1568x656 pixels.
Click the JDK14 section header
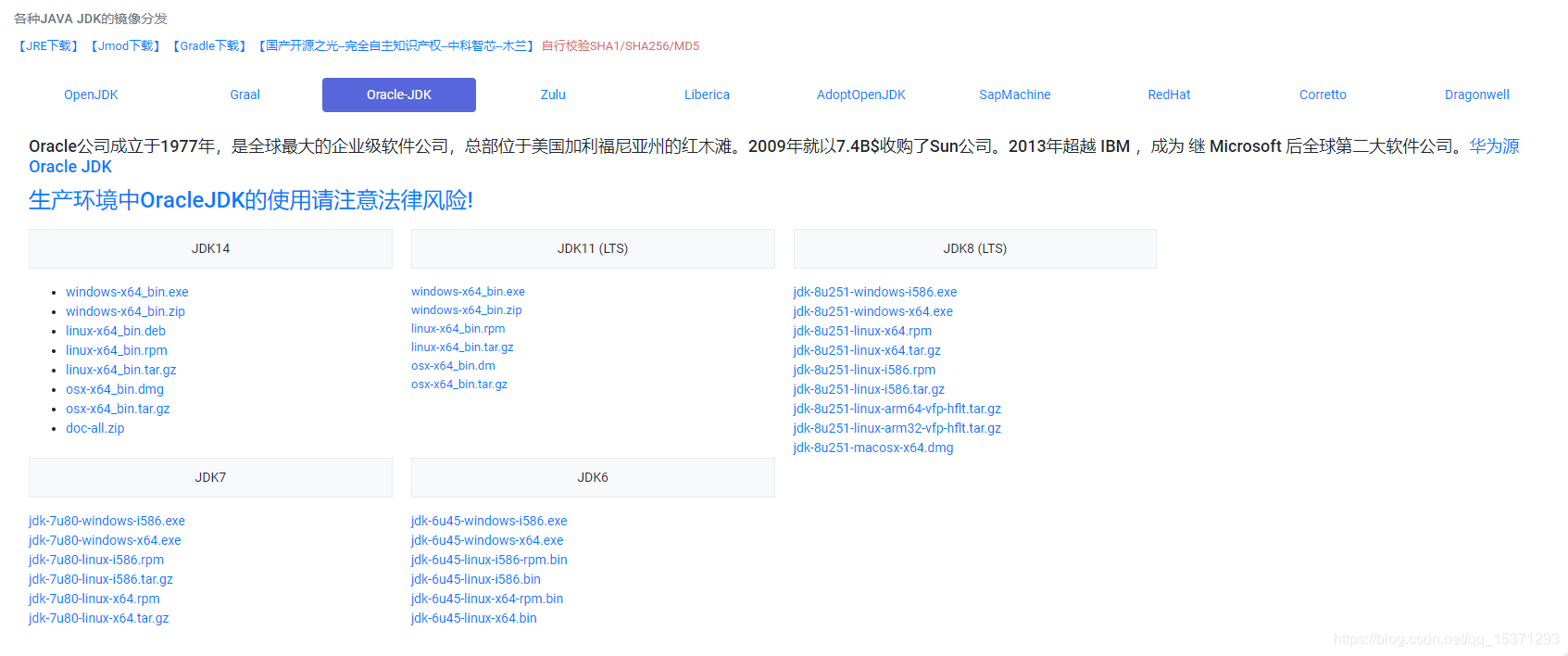tap(210, 248)
